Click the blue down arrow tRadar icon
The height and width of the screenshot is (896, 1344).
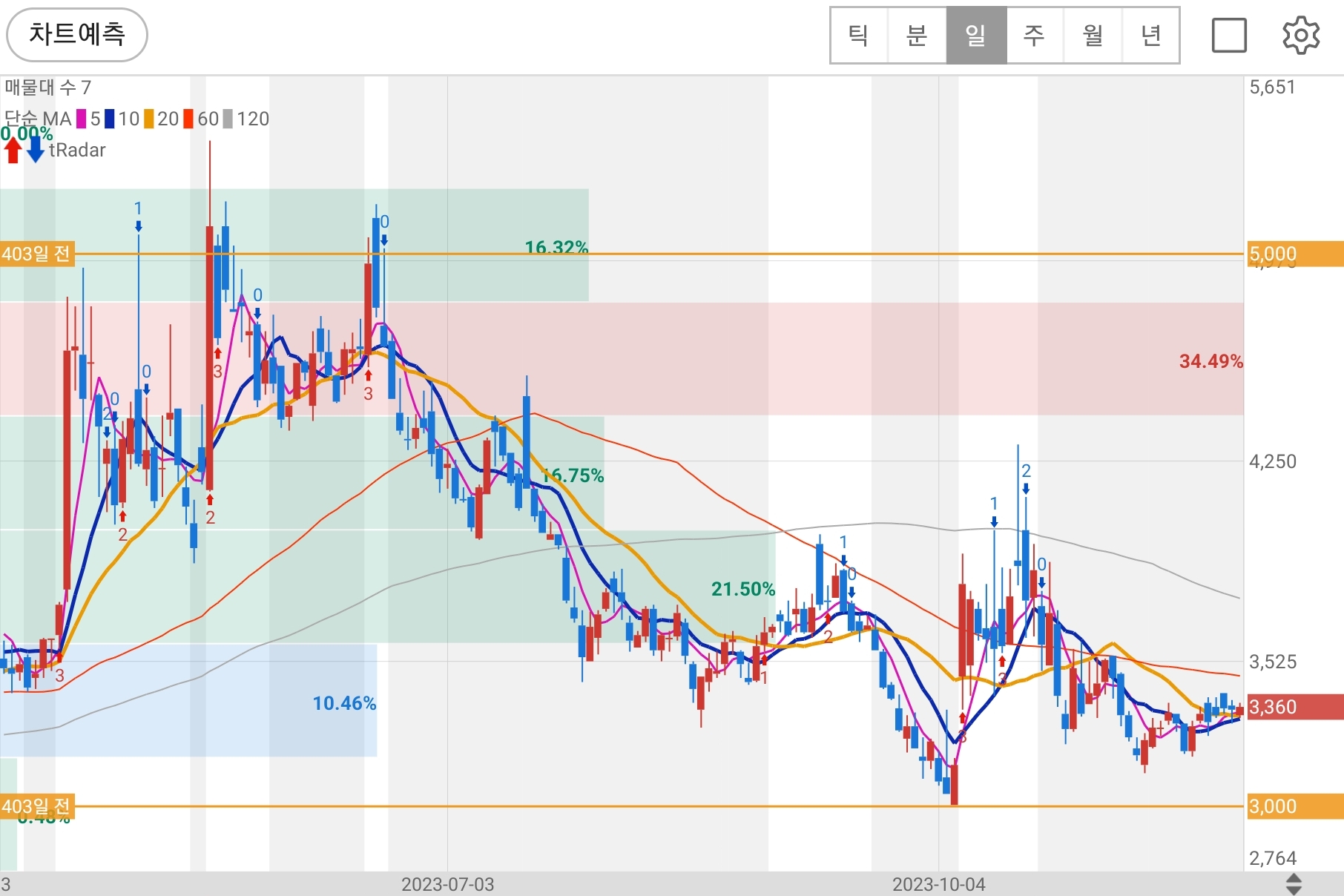[x=35, y=150]
